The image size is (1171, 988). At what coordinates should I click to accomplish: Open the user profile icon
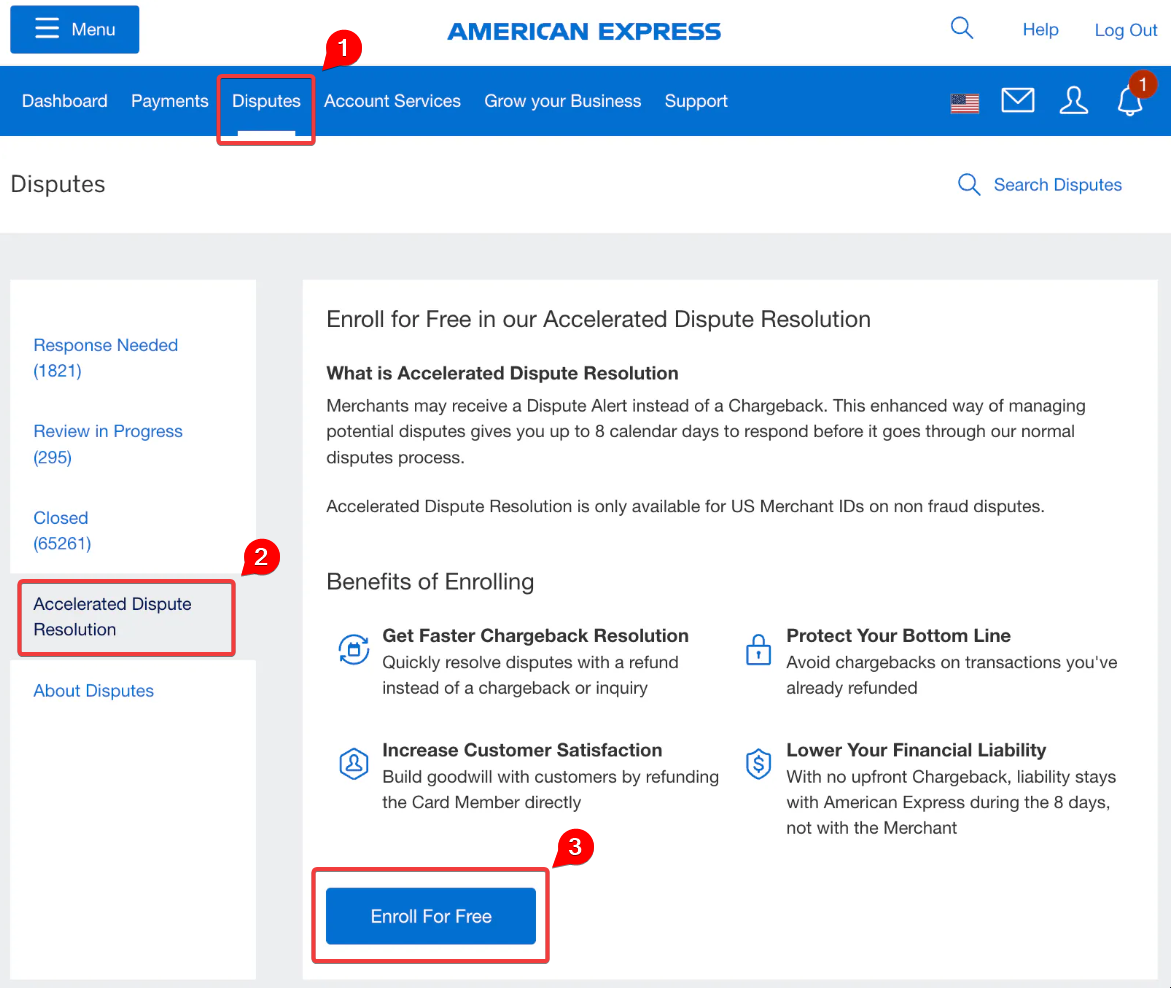(x=1074, y=100)
